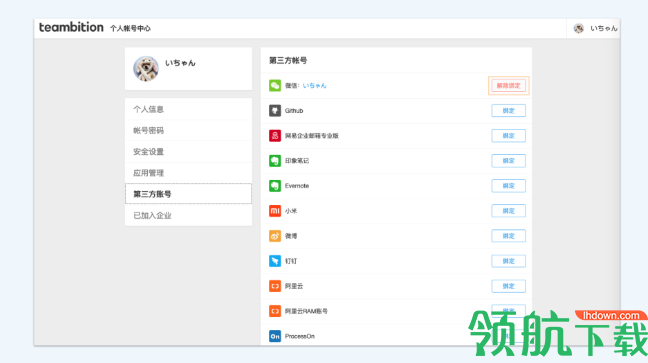Screen dimensions: 648x363
Task: Bind the 微博 account
Action: pos(508,236)
